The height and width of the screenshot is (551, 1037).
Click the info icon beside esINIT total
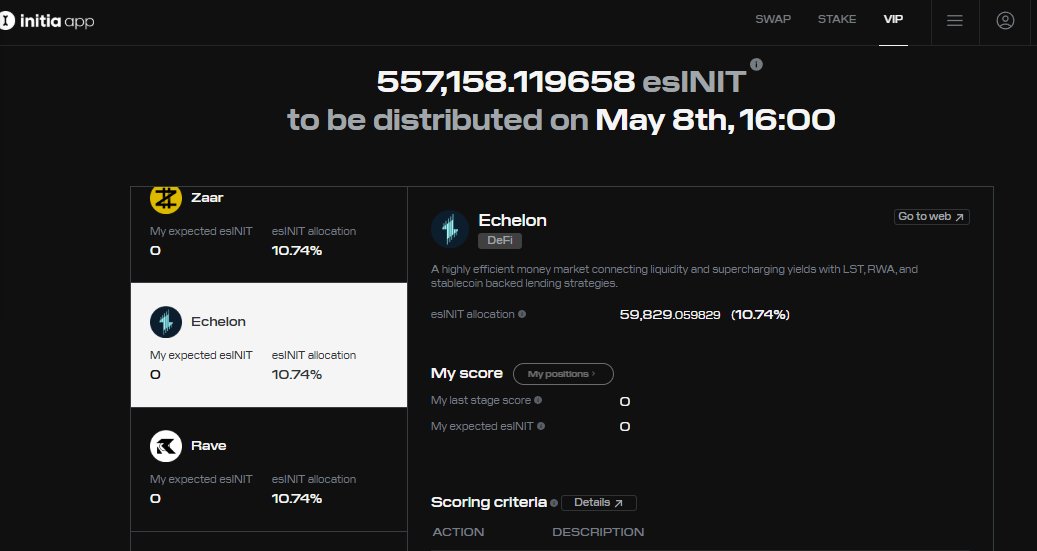[x=756, y=64]
